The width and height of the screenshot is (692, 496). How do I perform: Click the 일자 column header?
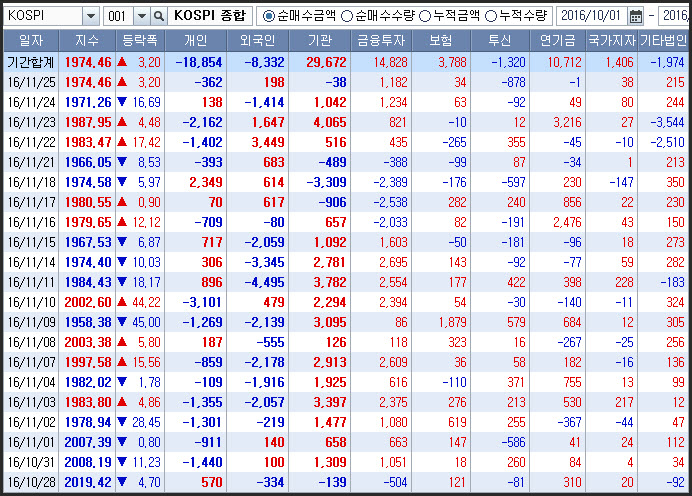31,41
